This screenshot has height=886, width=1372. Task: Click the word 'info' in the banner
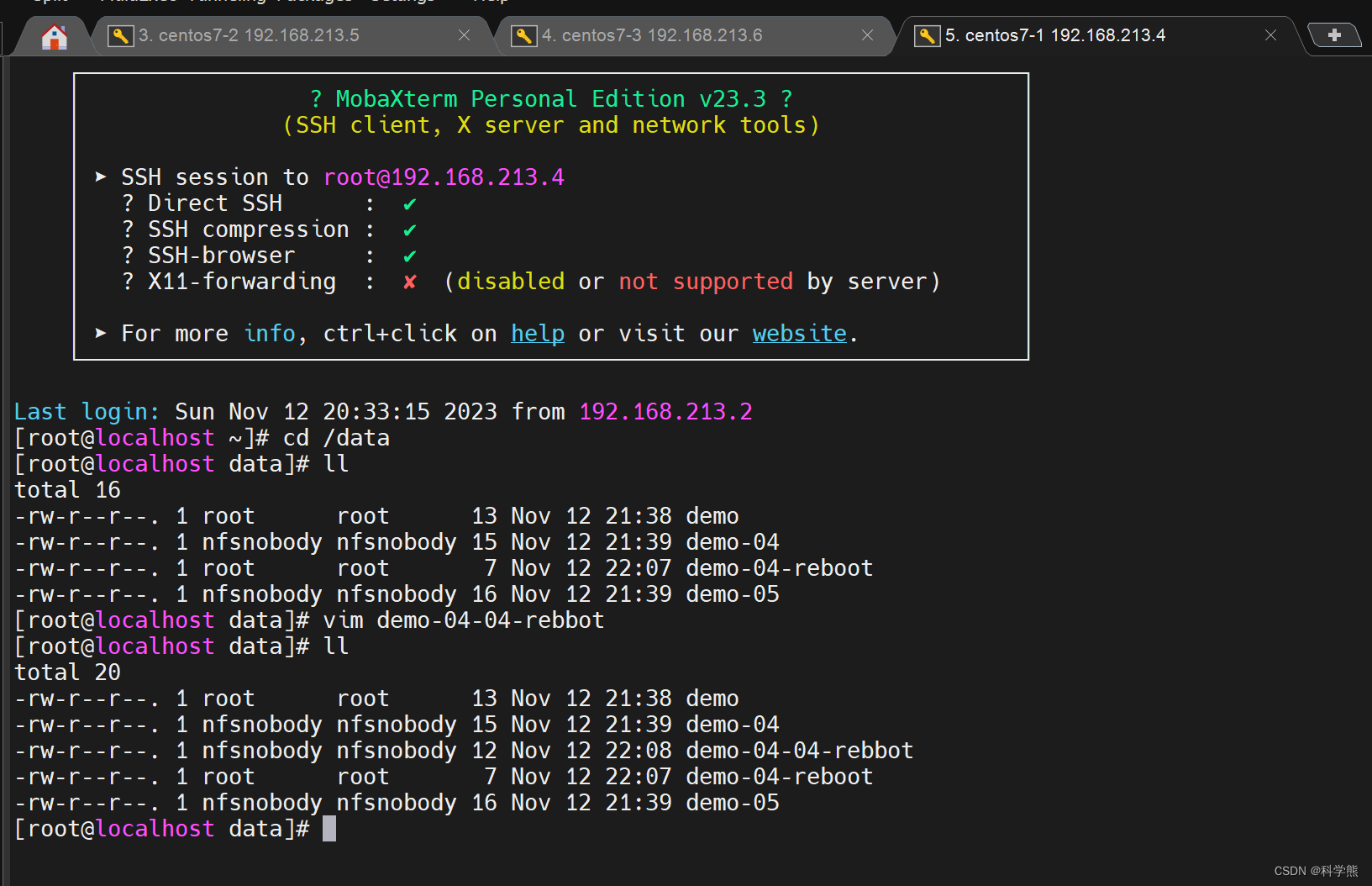pyautogui.click(x=270, y=334)
